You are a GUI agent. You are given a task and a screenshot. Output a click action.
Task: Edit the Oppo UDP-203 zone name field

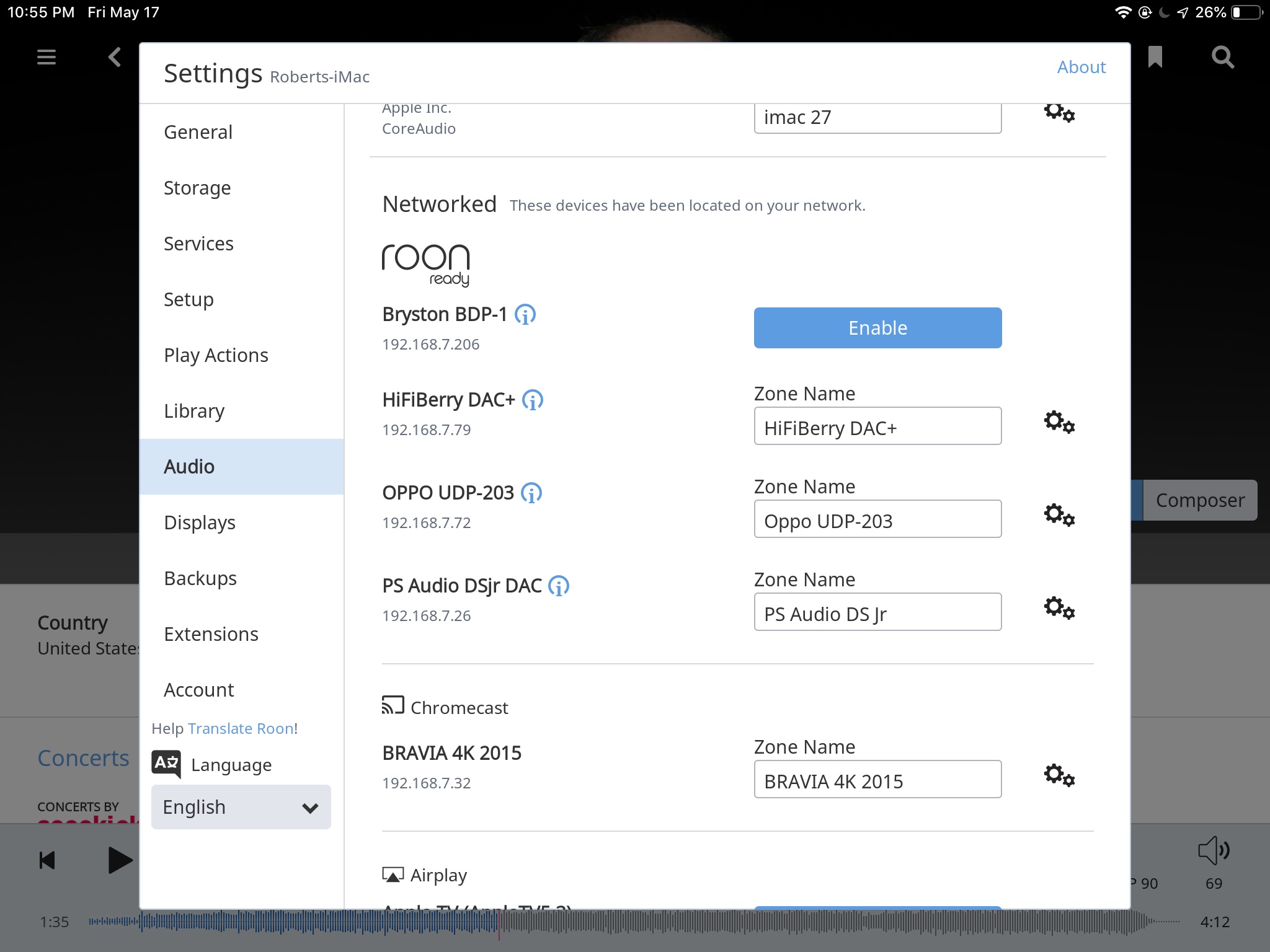877,519
